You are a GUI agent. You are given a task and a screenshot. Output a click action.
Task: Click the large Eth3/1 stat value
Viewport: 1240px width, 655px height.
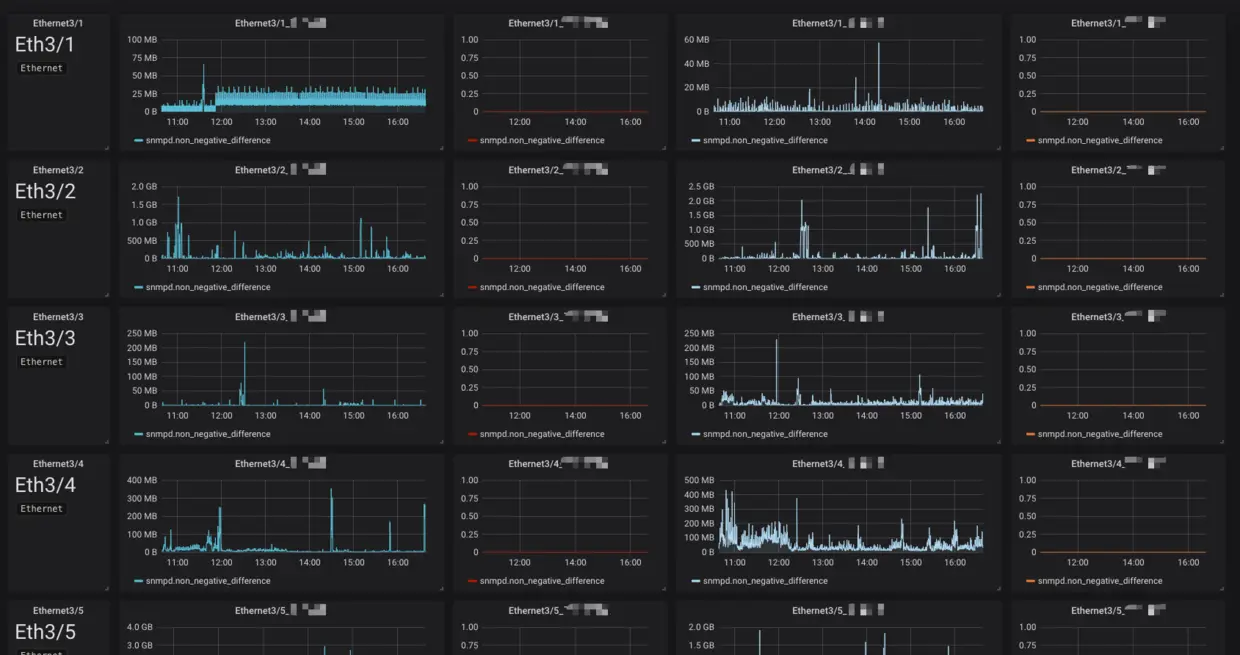click(45, 44)
